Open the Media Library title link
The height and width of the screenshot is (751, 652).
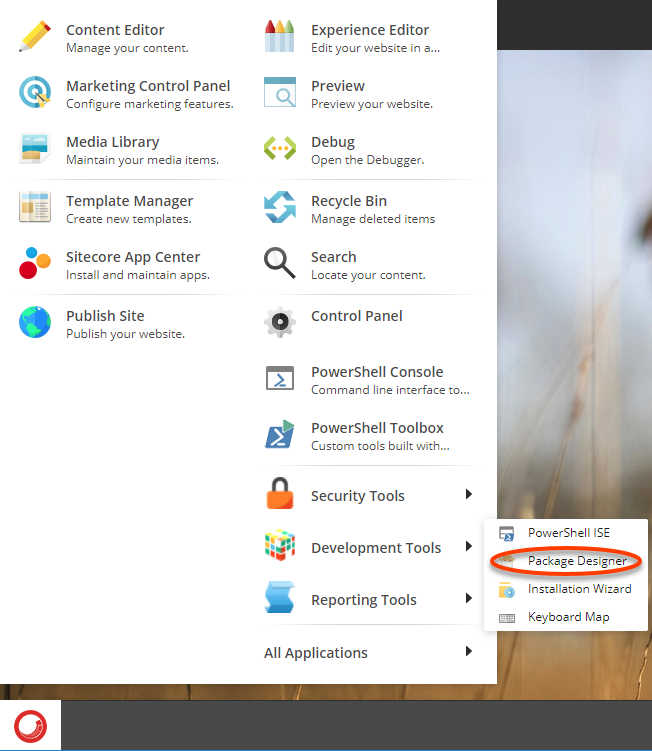coord(113,143)
